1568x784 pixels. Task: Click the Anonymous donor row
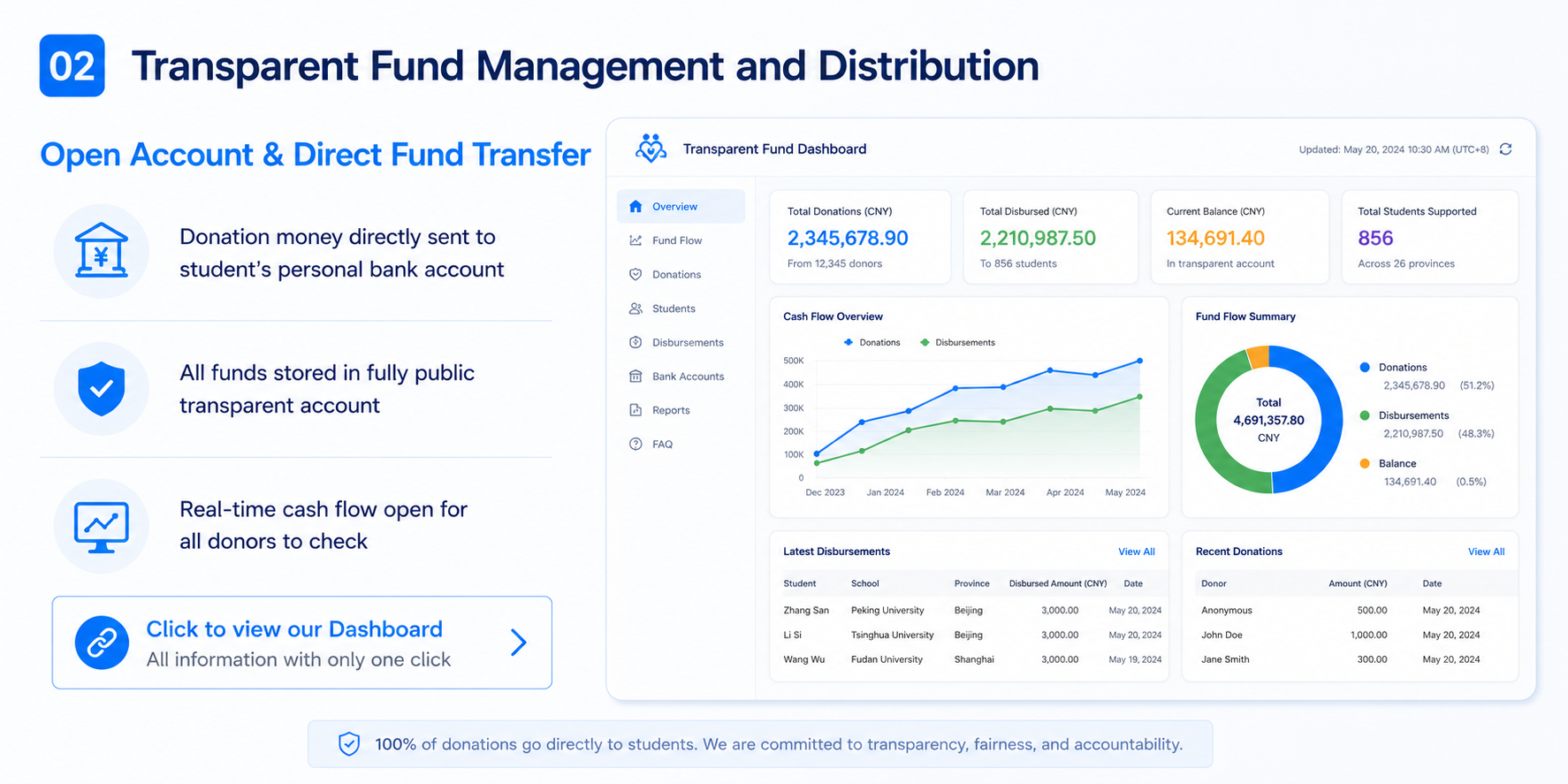pos(1351,610)
